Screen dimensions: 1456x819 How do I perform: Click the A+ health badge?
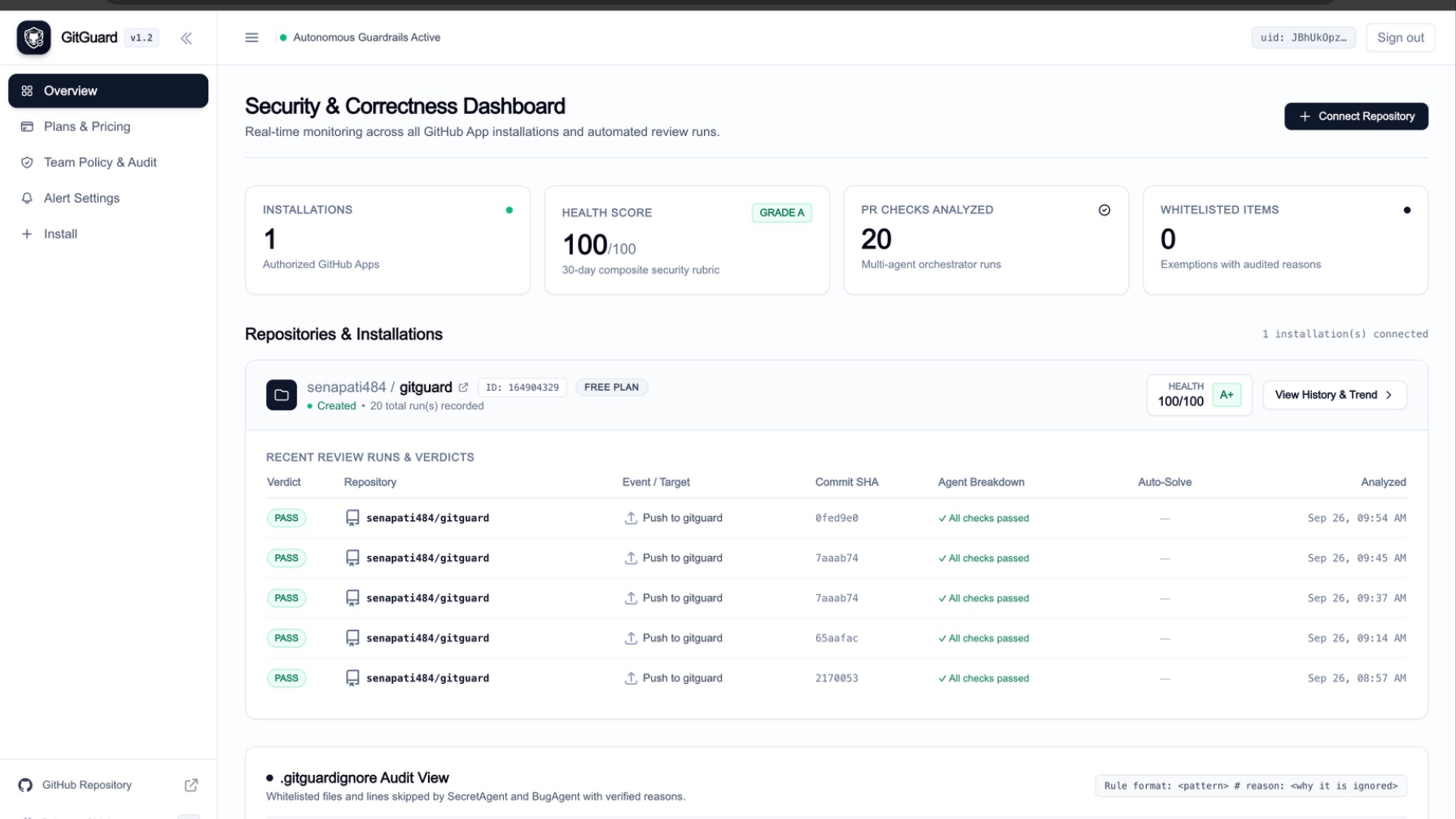1226,395
